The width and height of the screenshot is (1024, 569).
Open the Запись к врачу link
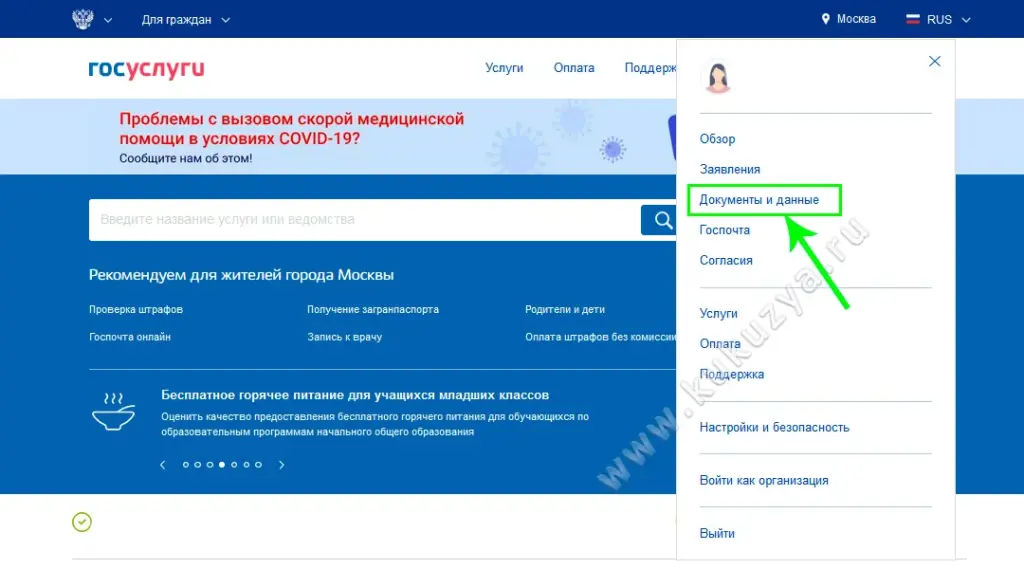pyautogui.click(x=344, y=337)
